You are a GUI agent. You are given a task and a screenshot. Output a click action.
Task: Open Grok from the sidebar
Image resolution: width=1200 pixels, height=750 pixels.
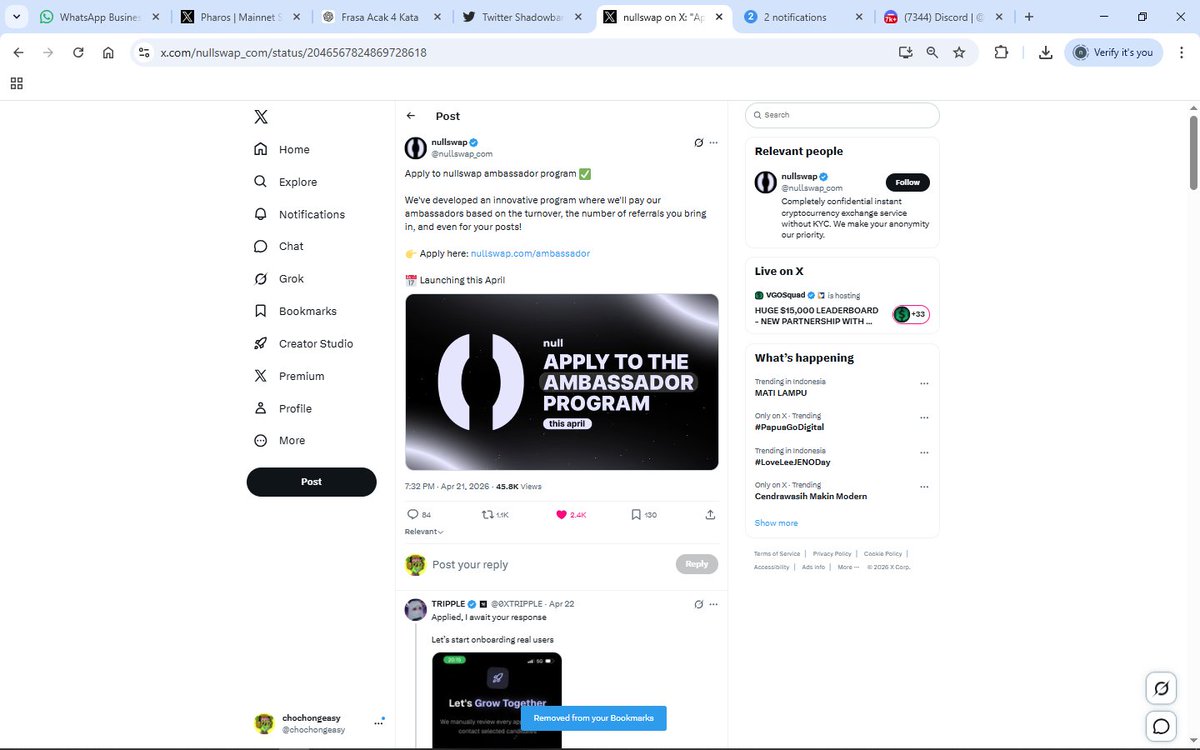point(291,278)
